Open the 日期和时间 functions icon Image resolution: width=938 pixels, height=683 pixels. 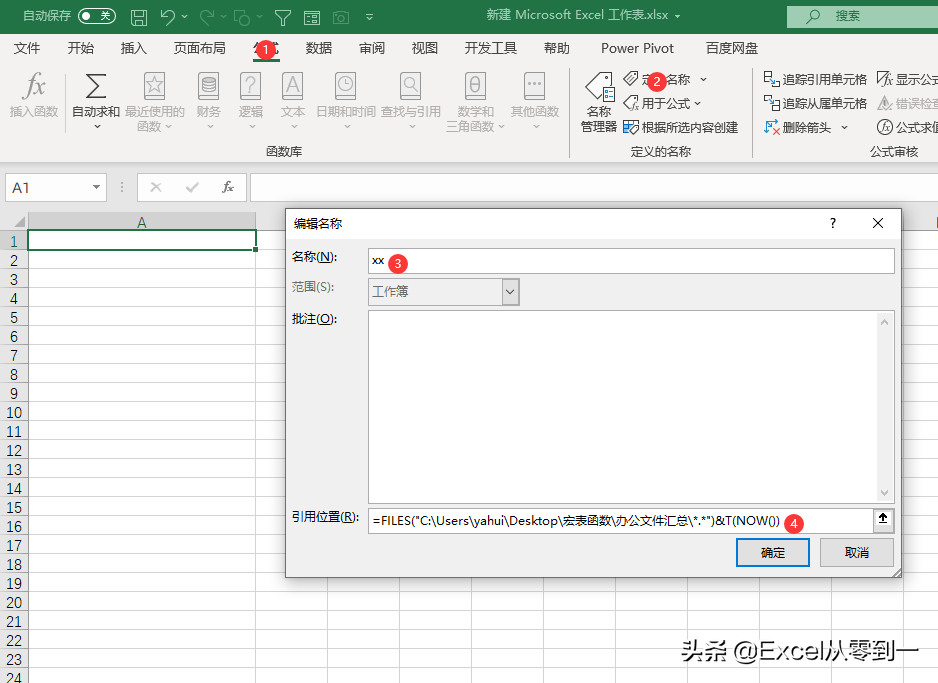point(345,86)
